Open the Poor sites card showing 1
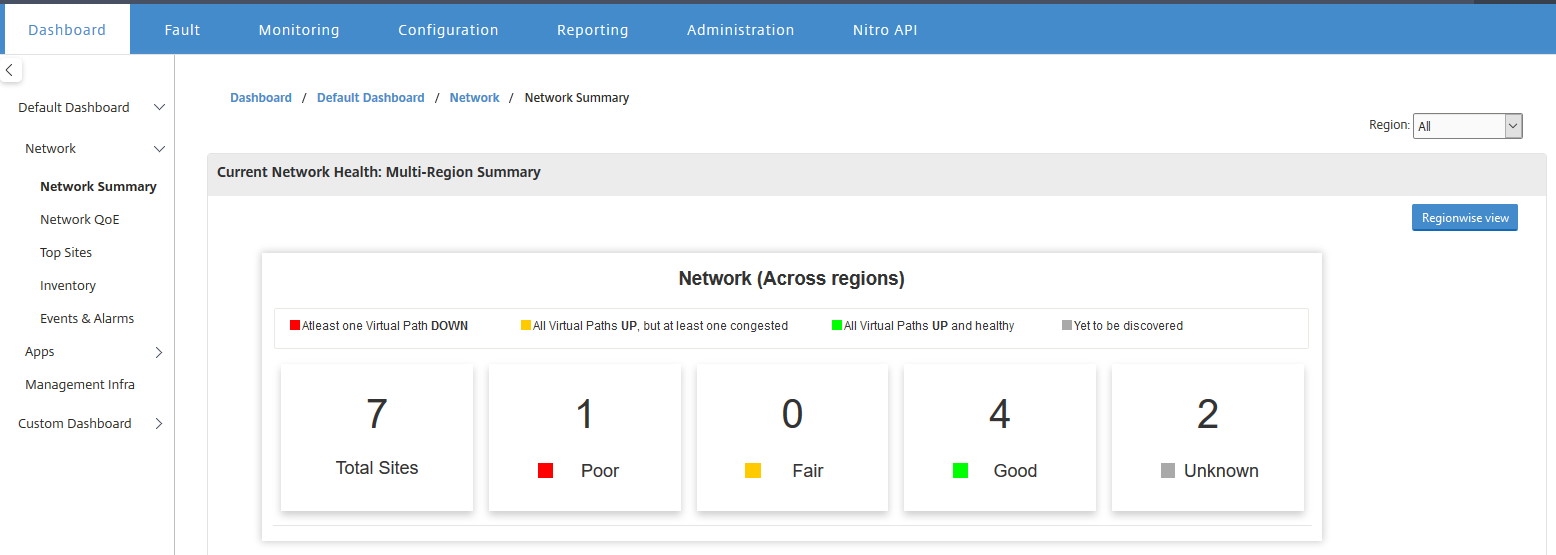The width and height of the screenshot is (1556, 555). point(585,437)
